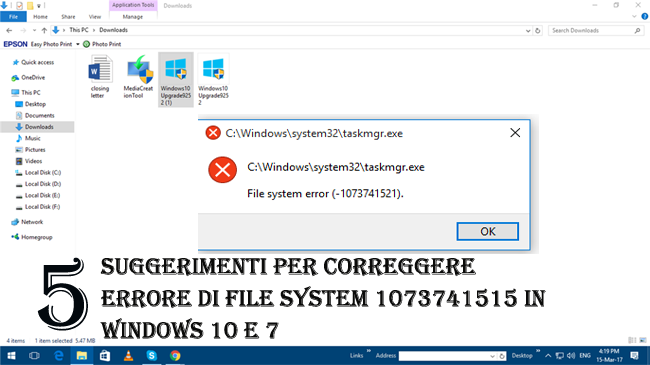Open the File ribbon tab

[13, 17]
